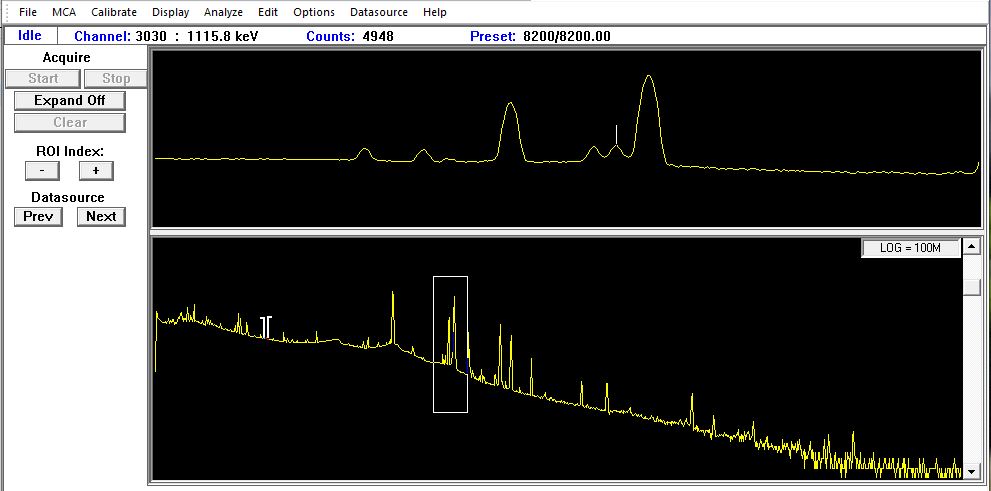This screenshot has height=491, width=991.
Task: Open the Help menu
Action: coord(435,12)
